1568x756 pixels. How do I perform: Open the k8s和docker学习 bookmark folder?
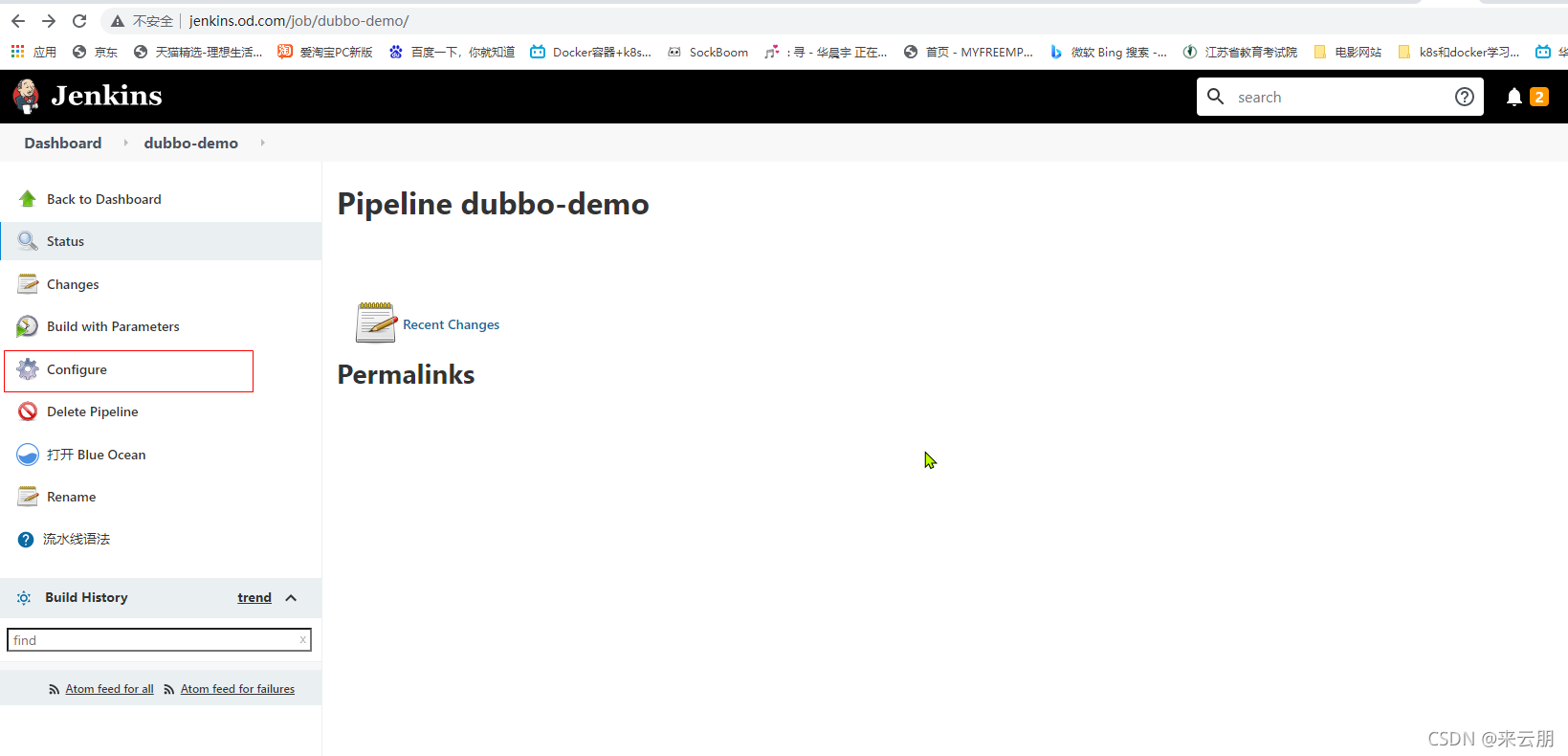pos(1459,52)
